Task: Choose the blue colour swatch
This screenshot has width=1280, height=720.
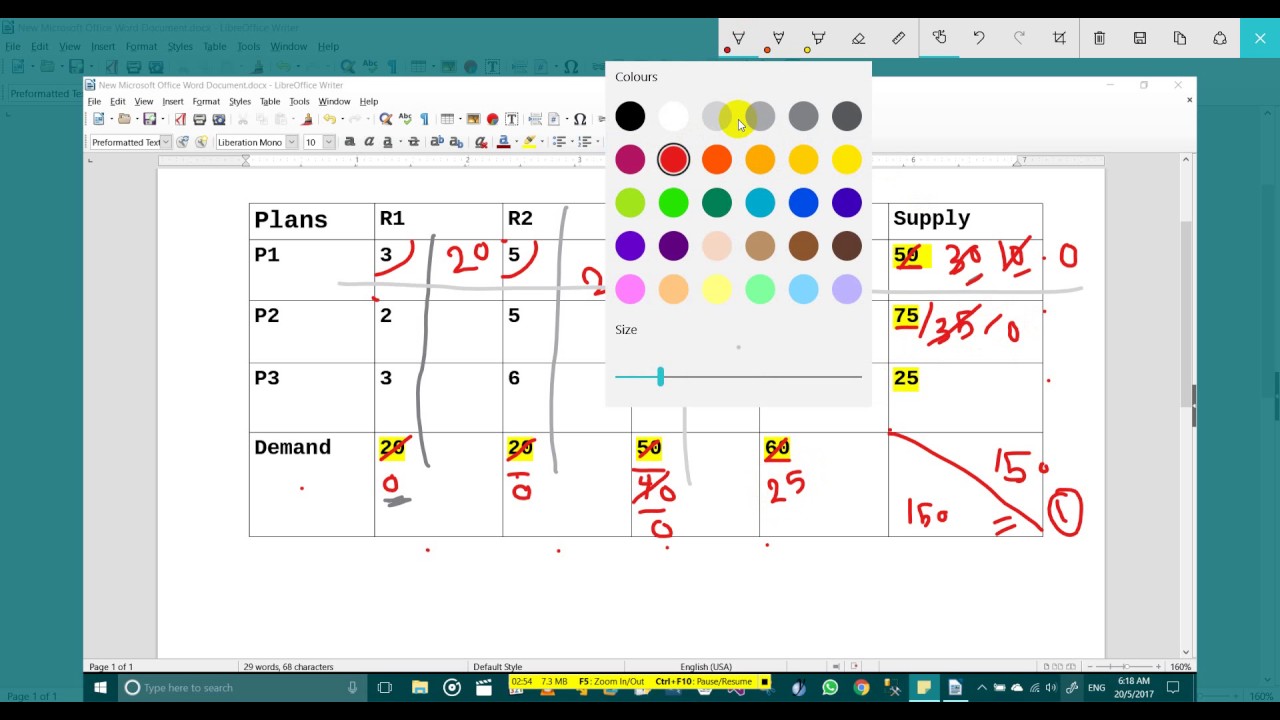Action: [x=803, y=203]
